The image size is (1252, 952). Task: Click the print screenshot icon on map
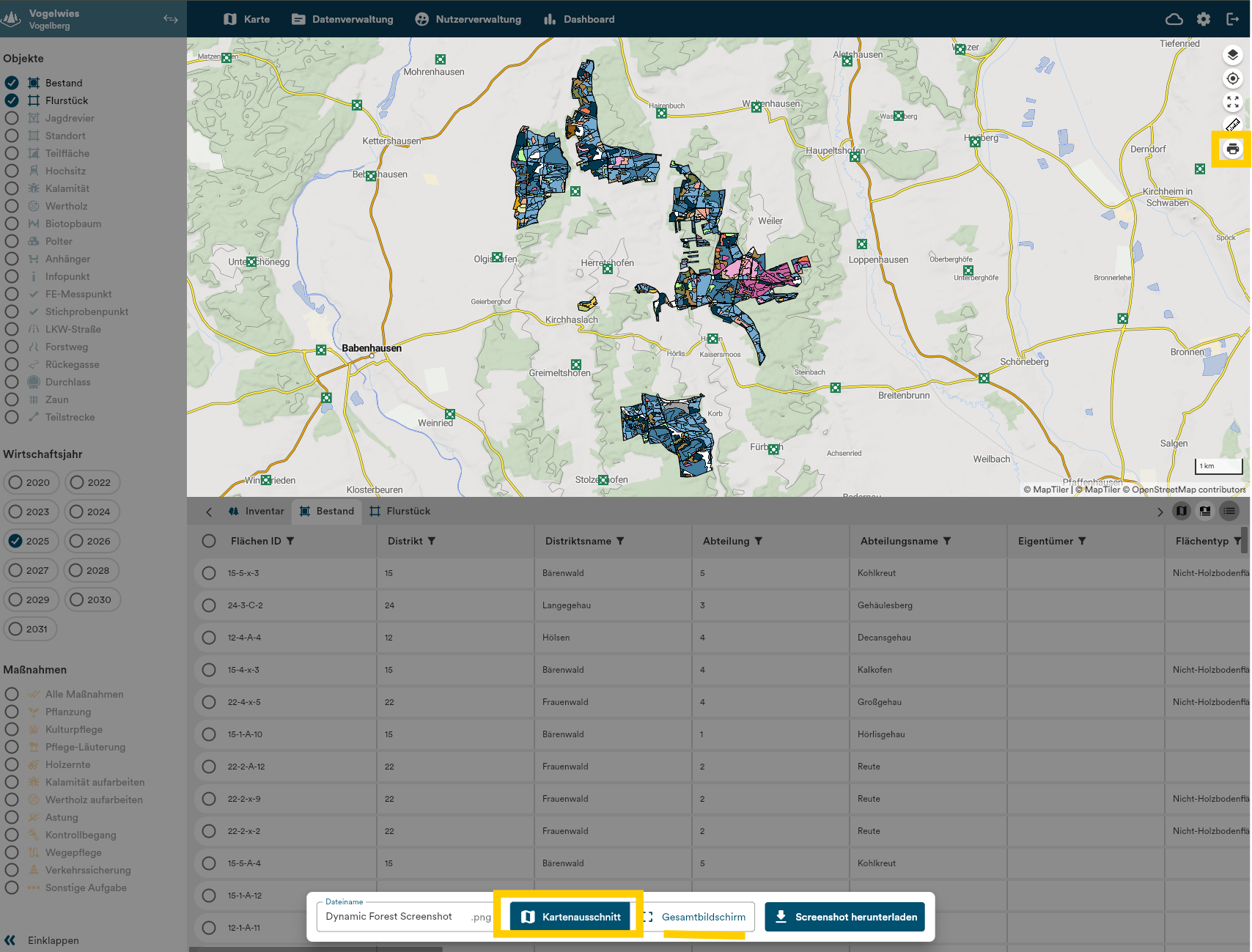pos(1232,149)
